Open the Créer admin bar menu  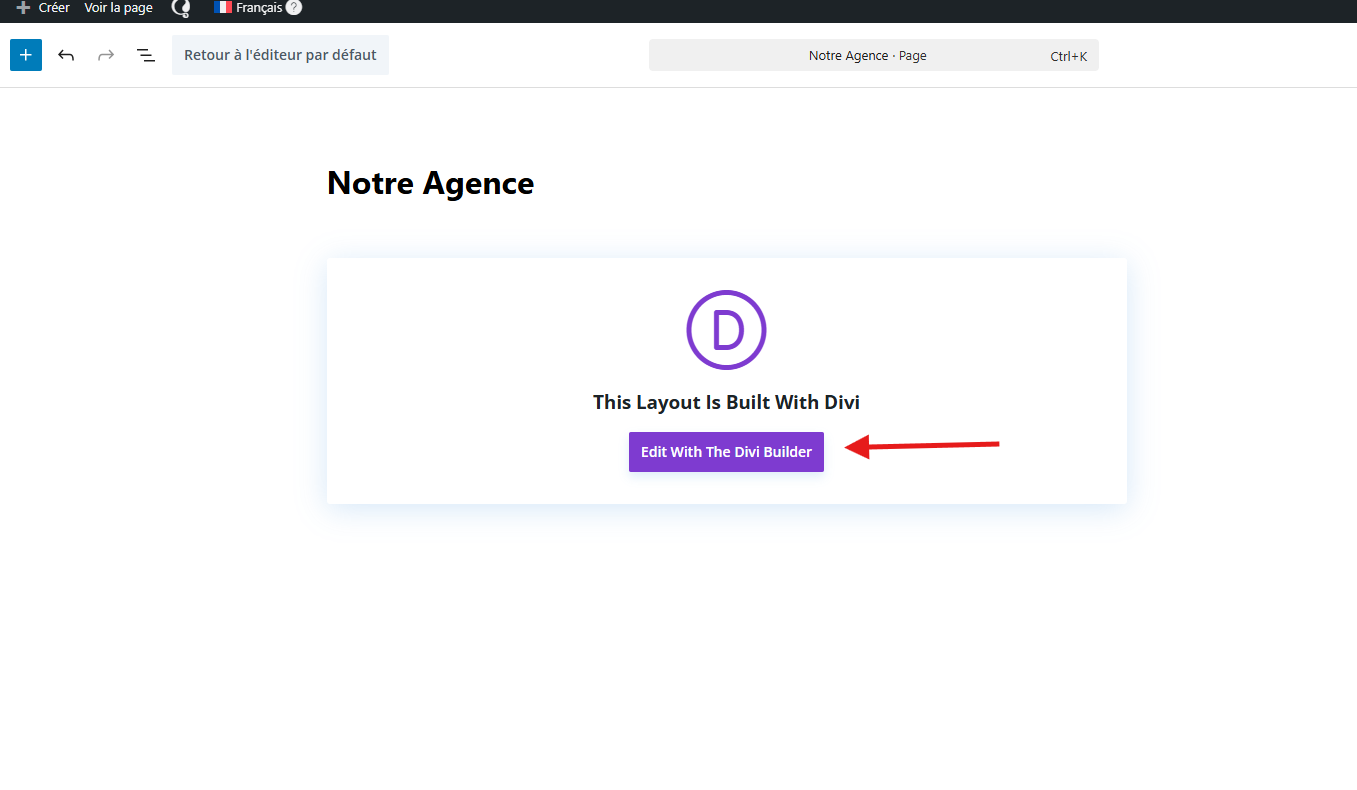pos(54,8)
